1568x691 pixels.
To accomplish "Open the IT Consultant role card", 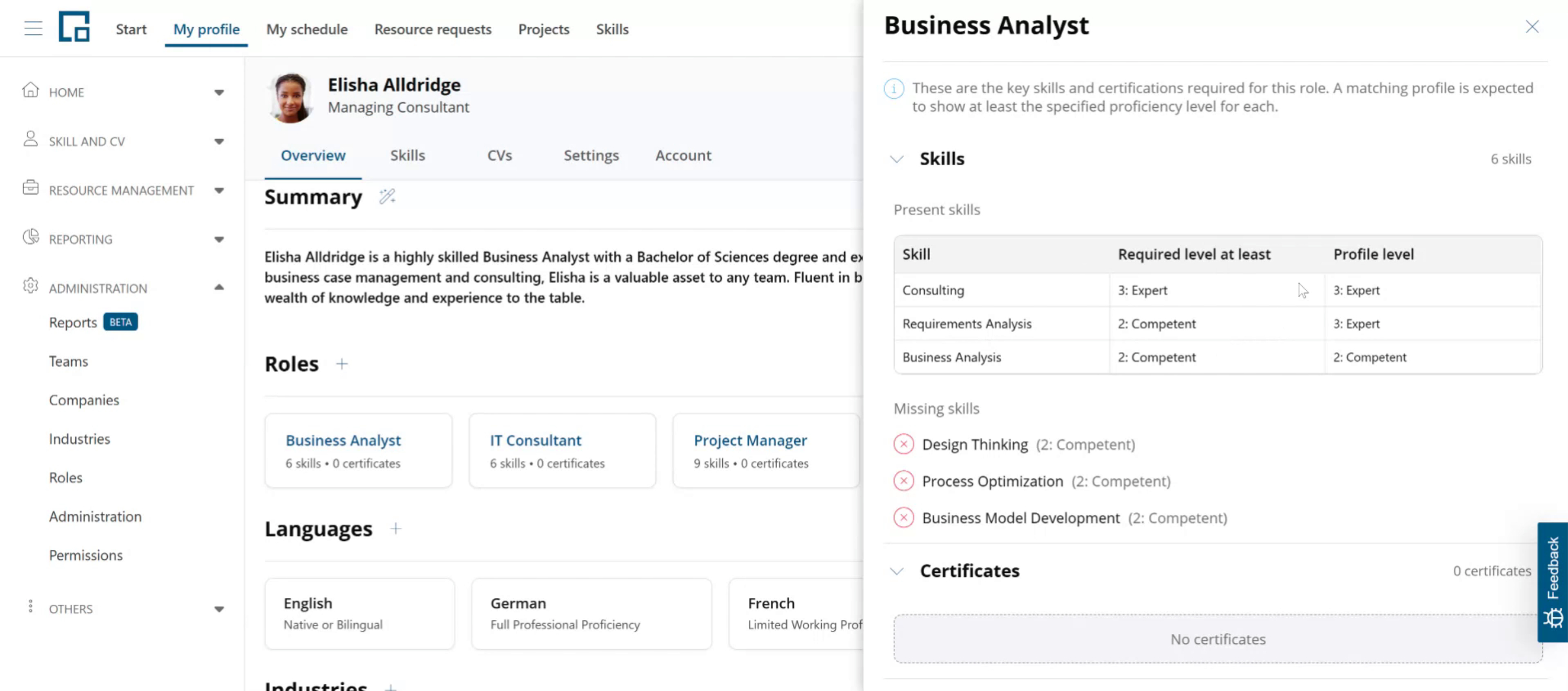I will tap(563, 451).
